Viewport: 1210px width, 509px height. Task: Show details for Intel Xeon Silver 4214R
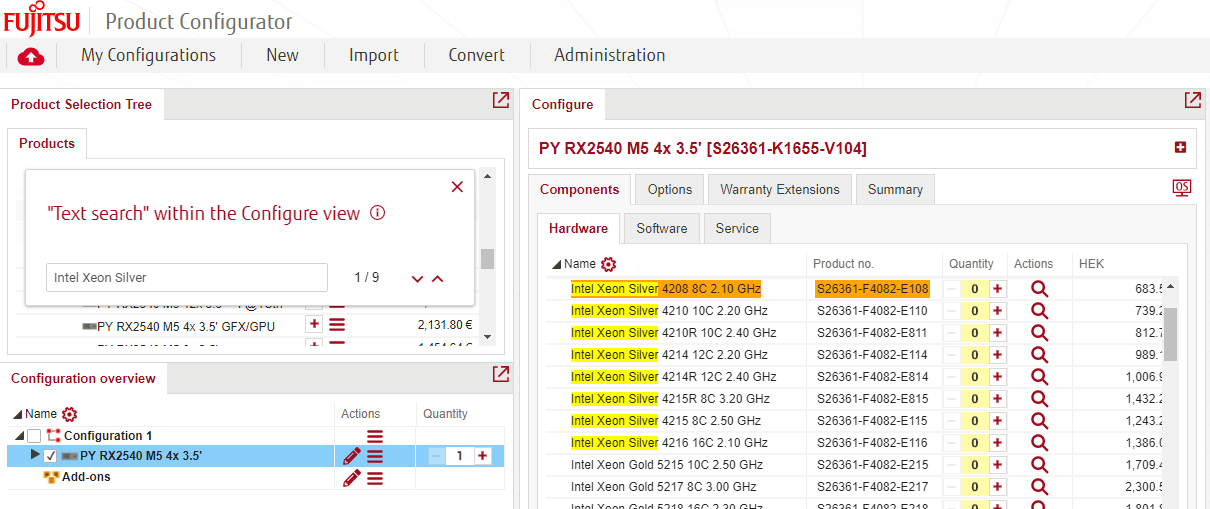coord(1039,377)
